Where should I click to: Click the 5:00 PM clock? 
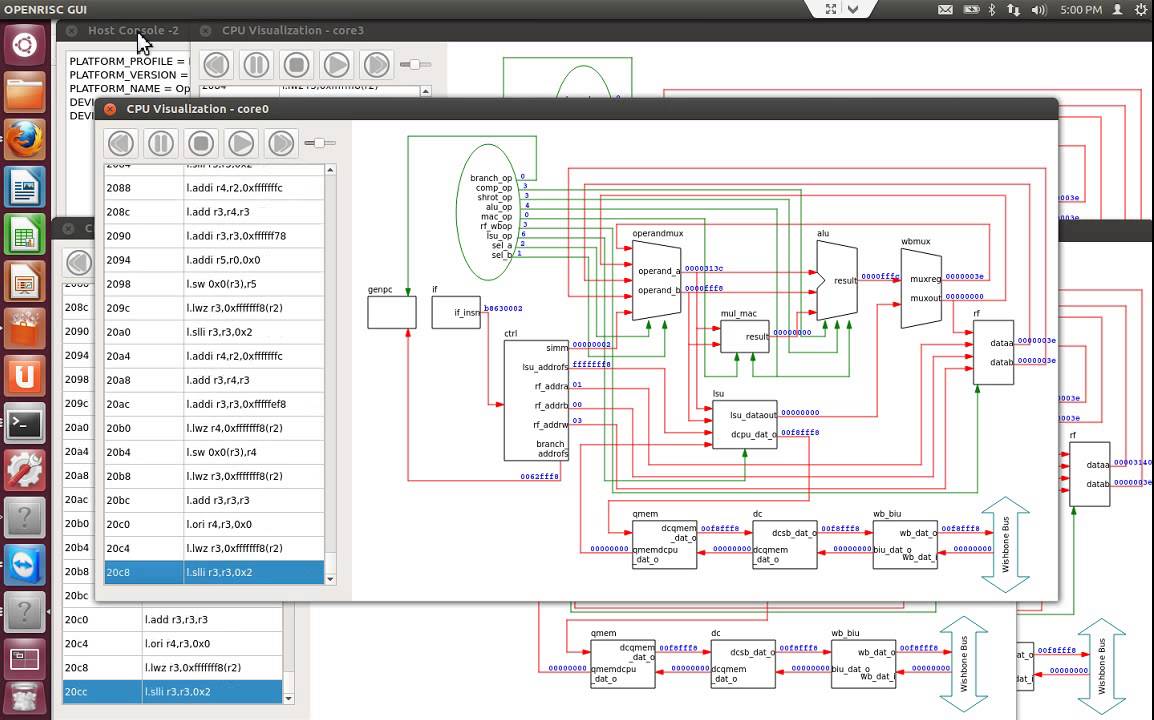pos(1080,10)
